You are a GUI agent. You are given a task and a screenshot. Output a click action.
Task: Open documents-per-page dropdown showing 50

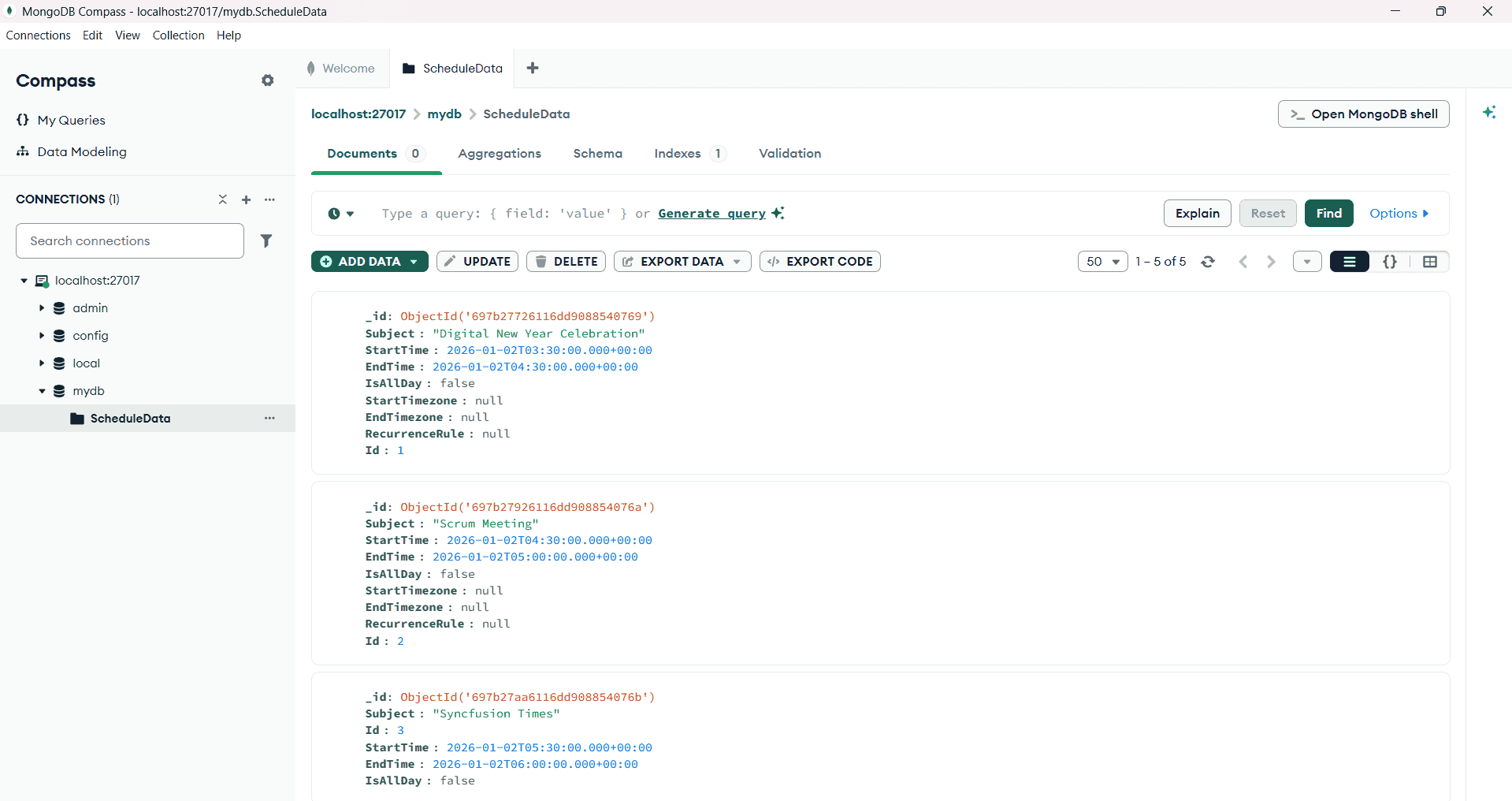tap(1102, 261)
